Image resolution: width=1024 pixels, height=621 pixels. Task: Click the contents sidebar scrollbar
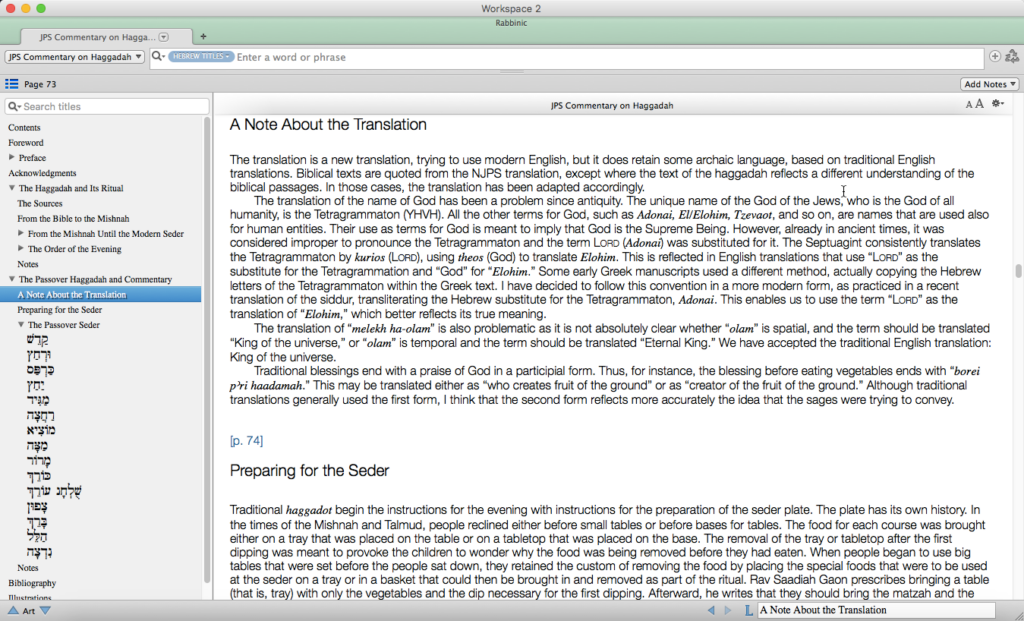208,349
